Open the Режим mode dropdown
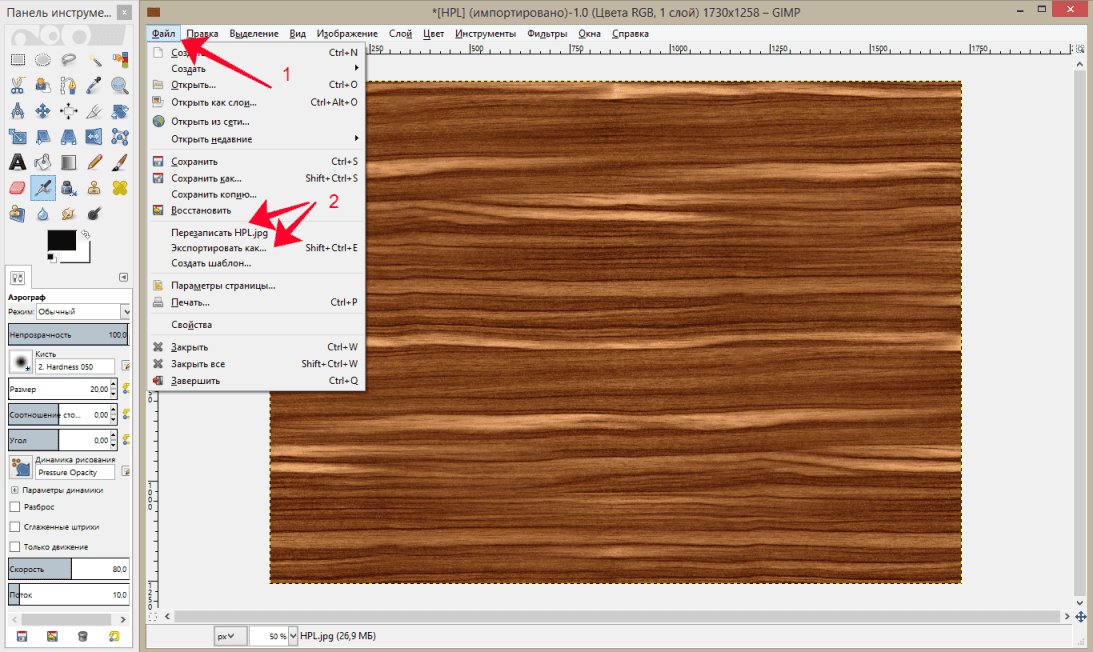Viewport: 1093px width, 652px height. tap(84, 312)
